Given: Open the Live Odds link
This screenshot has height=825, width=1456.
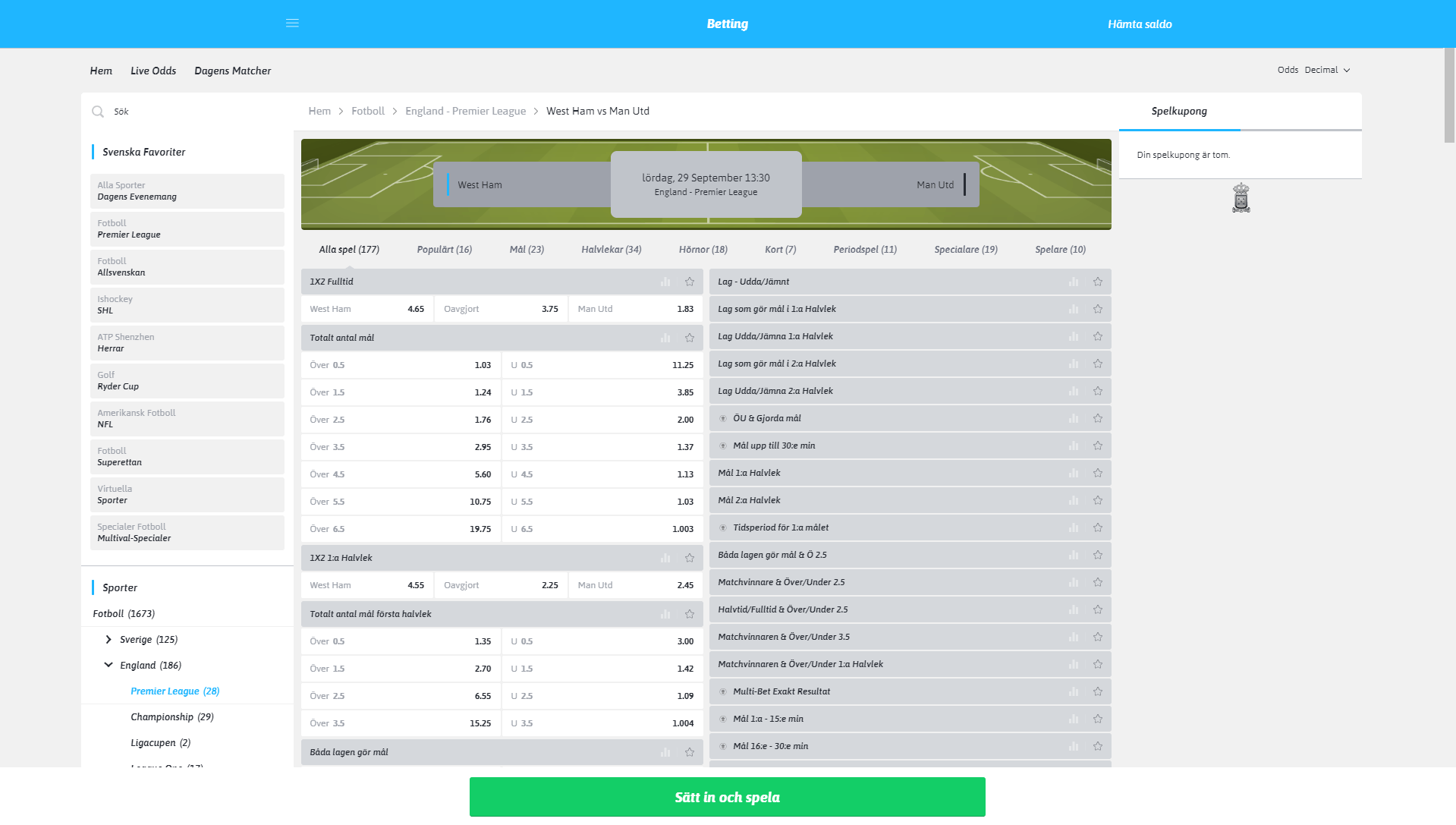Looking at the screenshot, I should pyautogui.click(x=153, y=71).
